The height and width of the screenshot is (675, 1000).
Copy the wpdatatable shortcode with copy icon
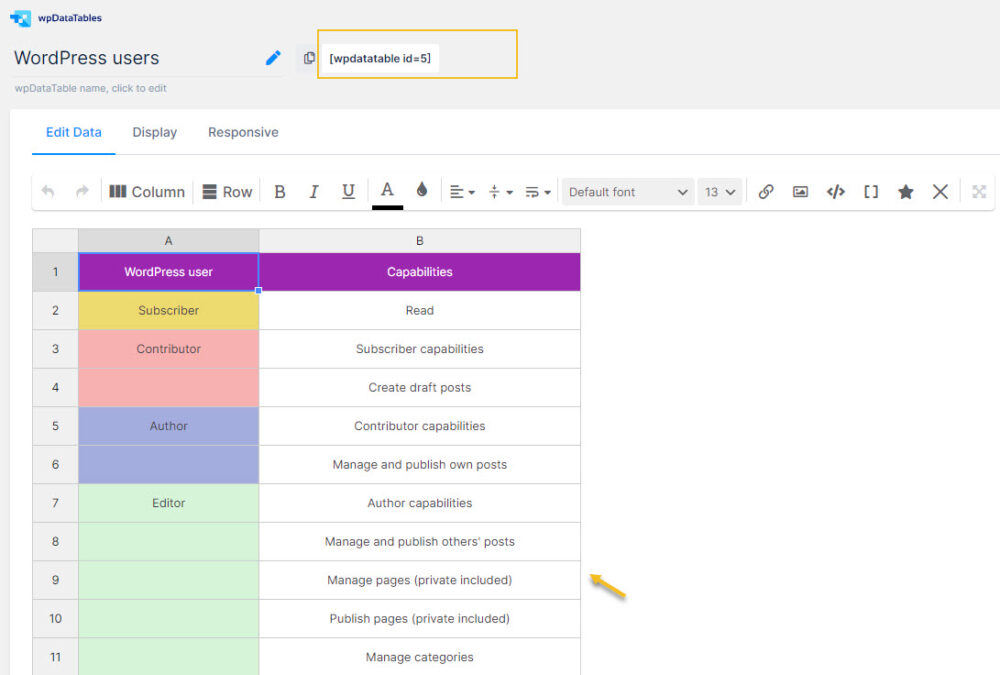[309, 58]
